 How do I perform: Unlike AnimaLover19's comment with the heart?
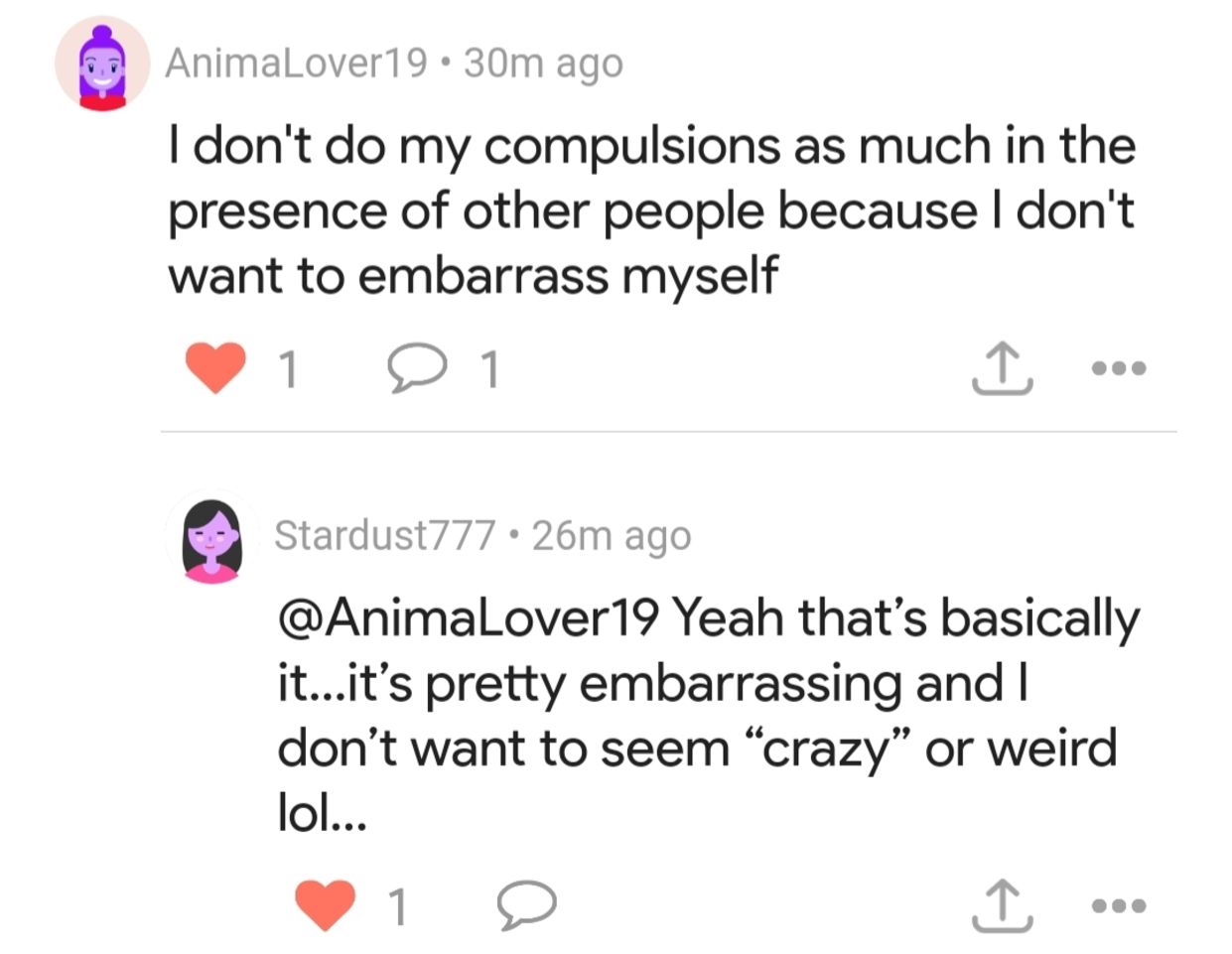216,368
